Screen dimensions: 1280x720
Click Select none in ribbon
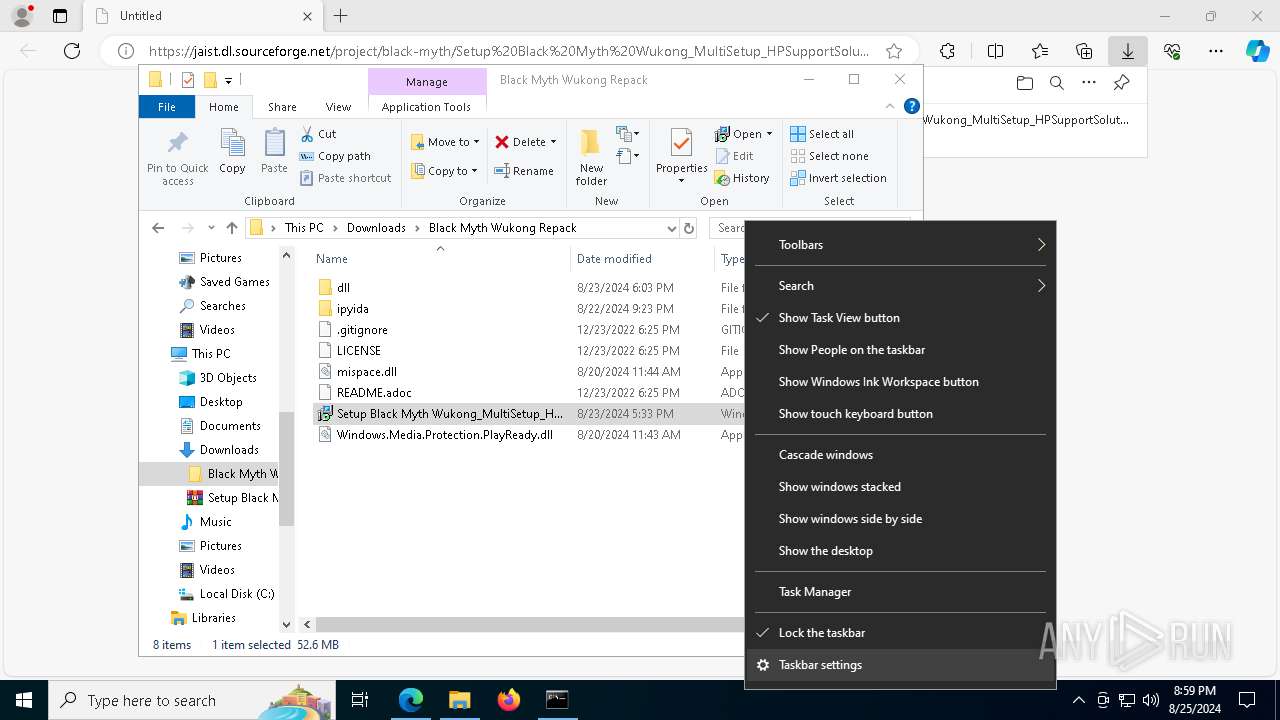pyautogui.click(x=829, y=156)
